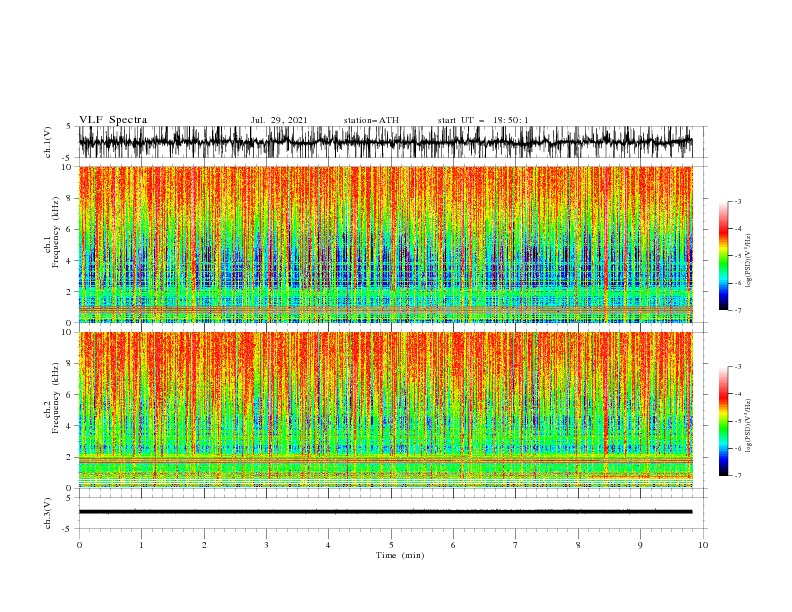The image size is (792, 612).
Task: Click the time axis tick label "10"
Action: (703, 545)
